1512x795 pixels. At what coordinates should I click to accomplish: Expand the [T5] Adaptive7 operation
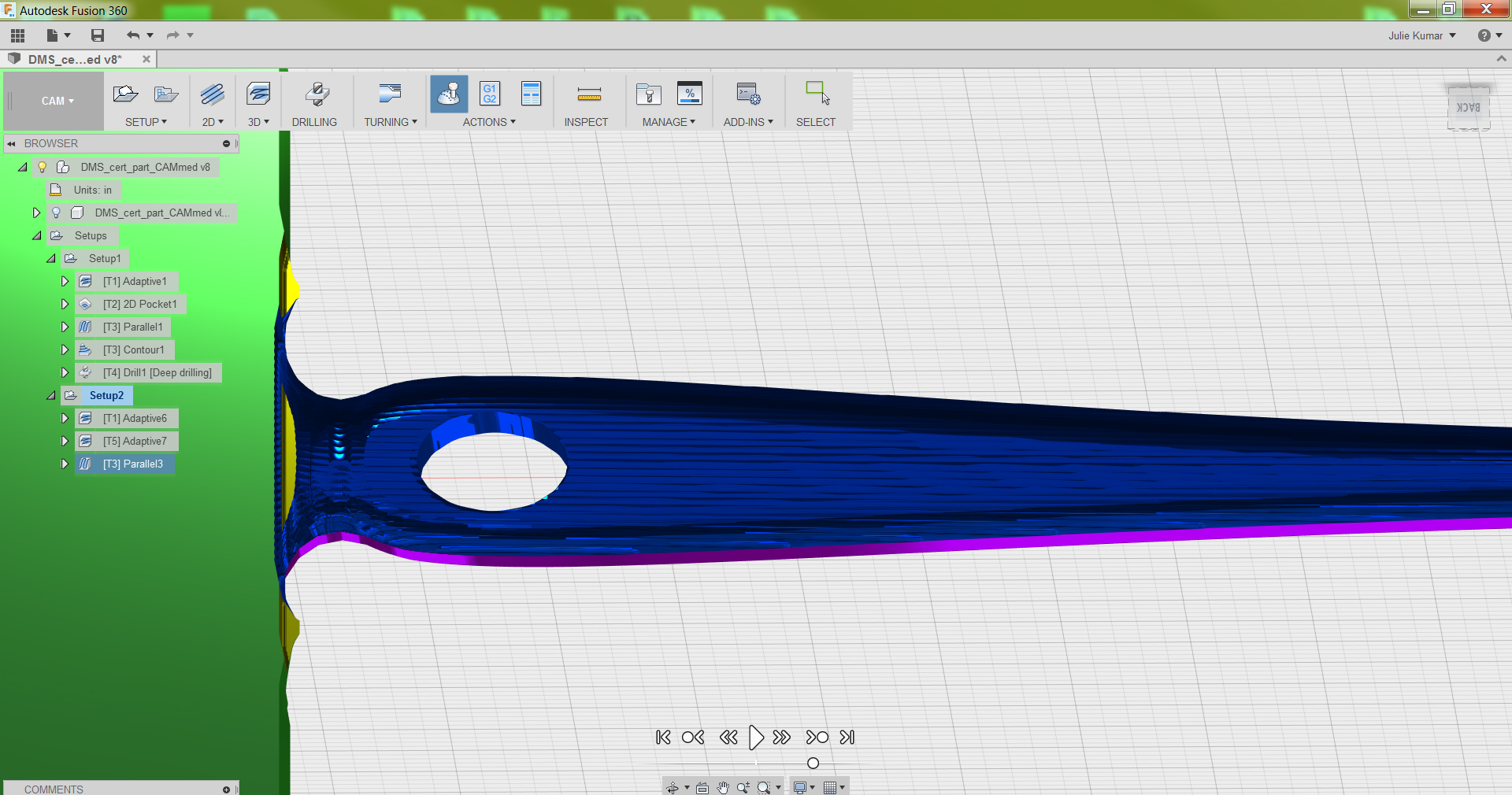coord(65,441)
